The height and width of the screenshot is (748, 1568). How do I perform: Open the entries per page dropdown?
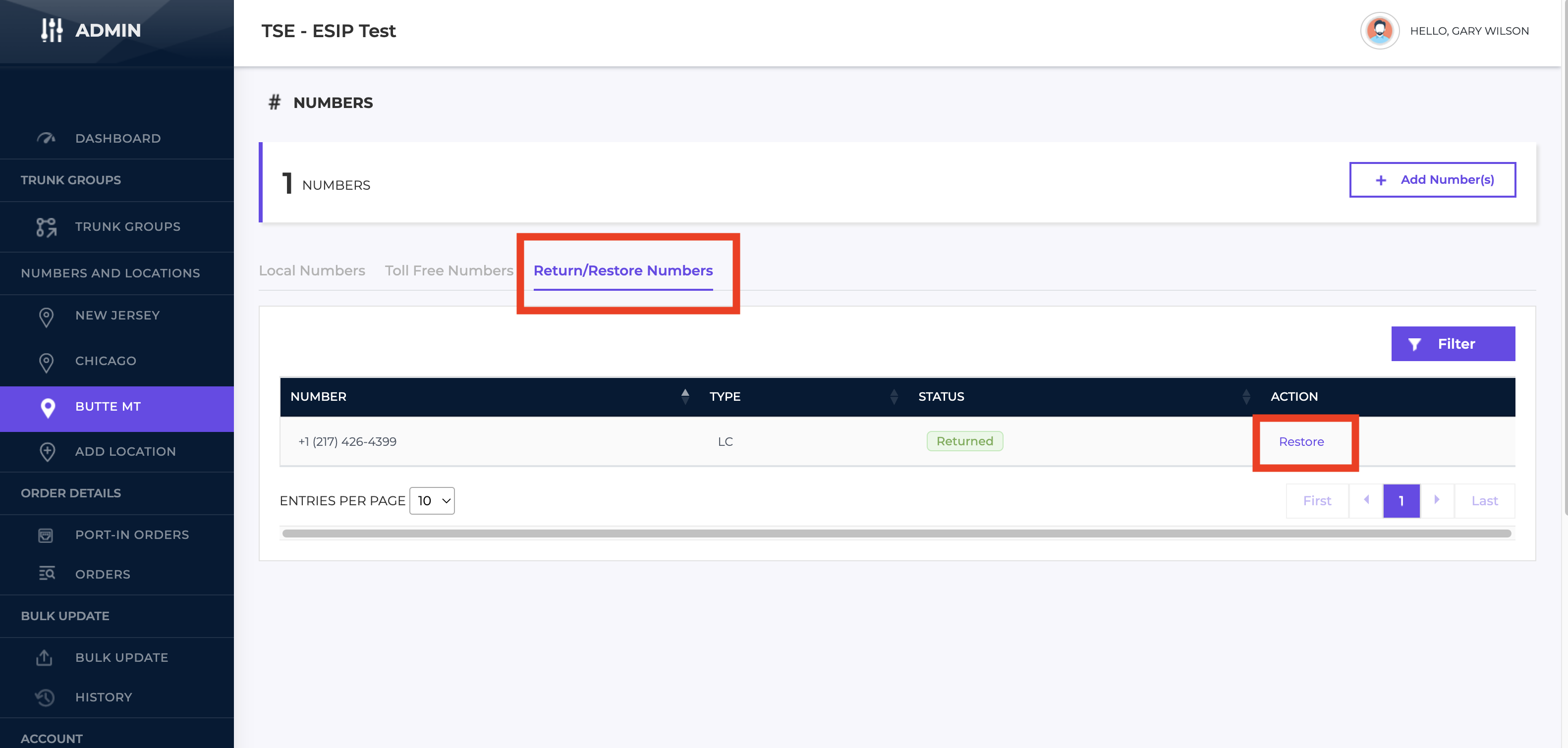click(432, 501)
